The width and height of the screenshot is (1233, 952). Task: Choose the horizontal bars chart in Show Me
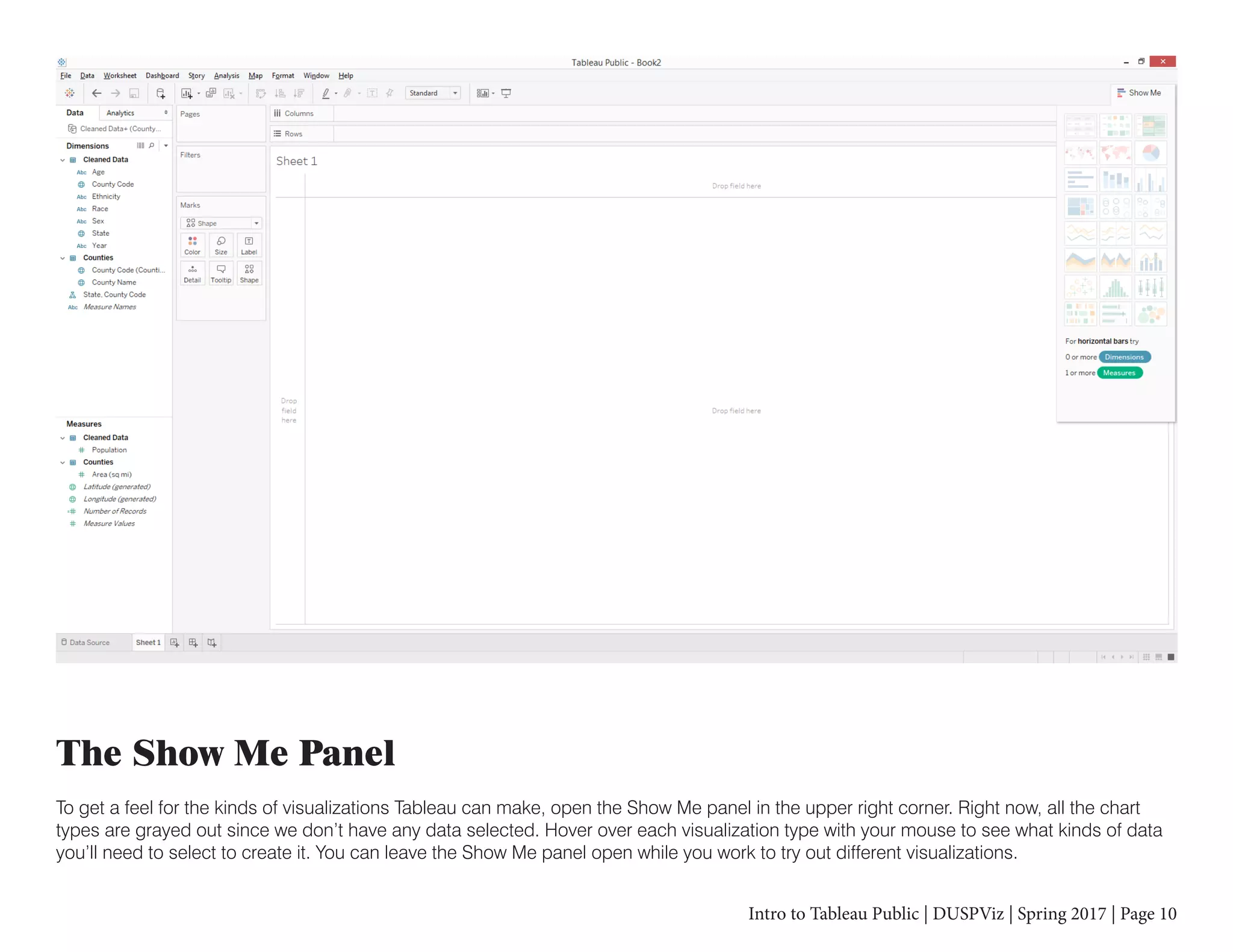(1081, 180)
